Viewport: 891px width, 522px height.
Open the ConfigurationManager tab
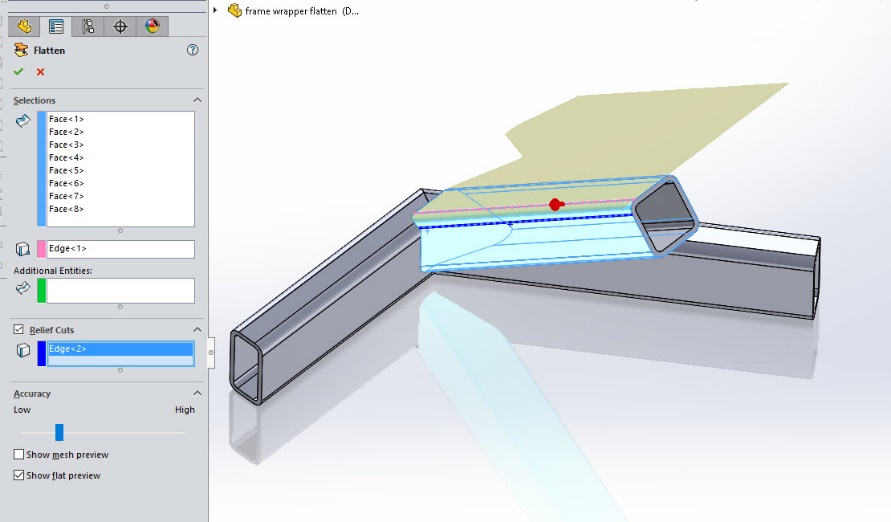(x=88, y=26)
